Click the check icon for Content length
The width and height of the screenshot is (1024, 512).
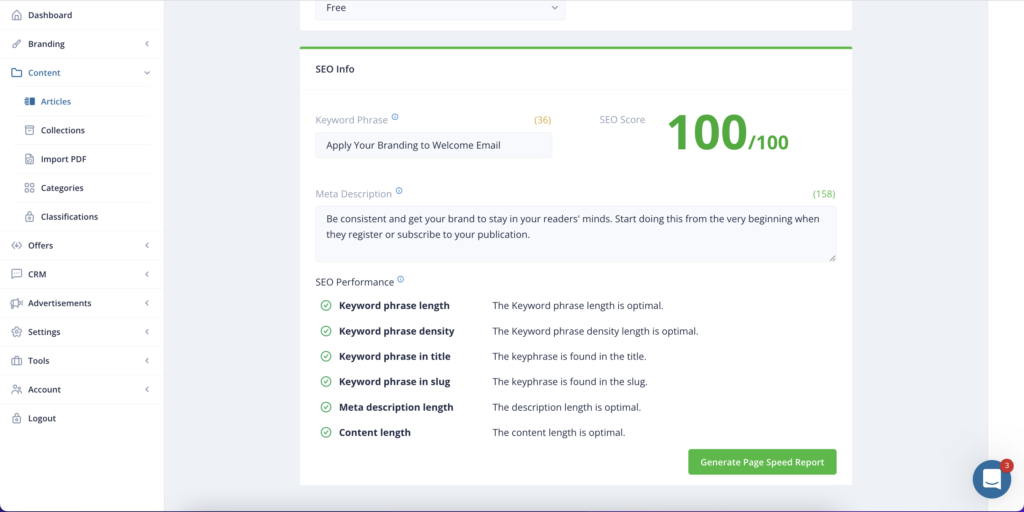point(325,432)
